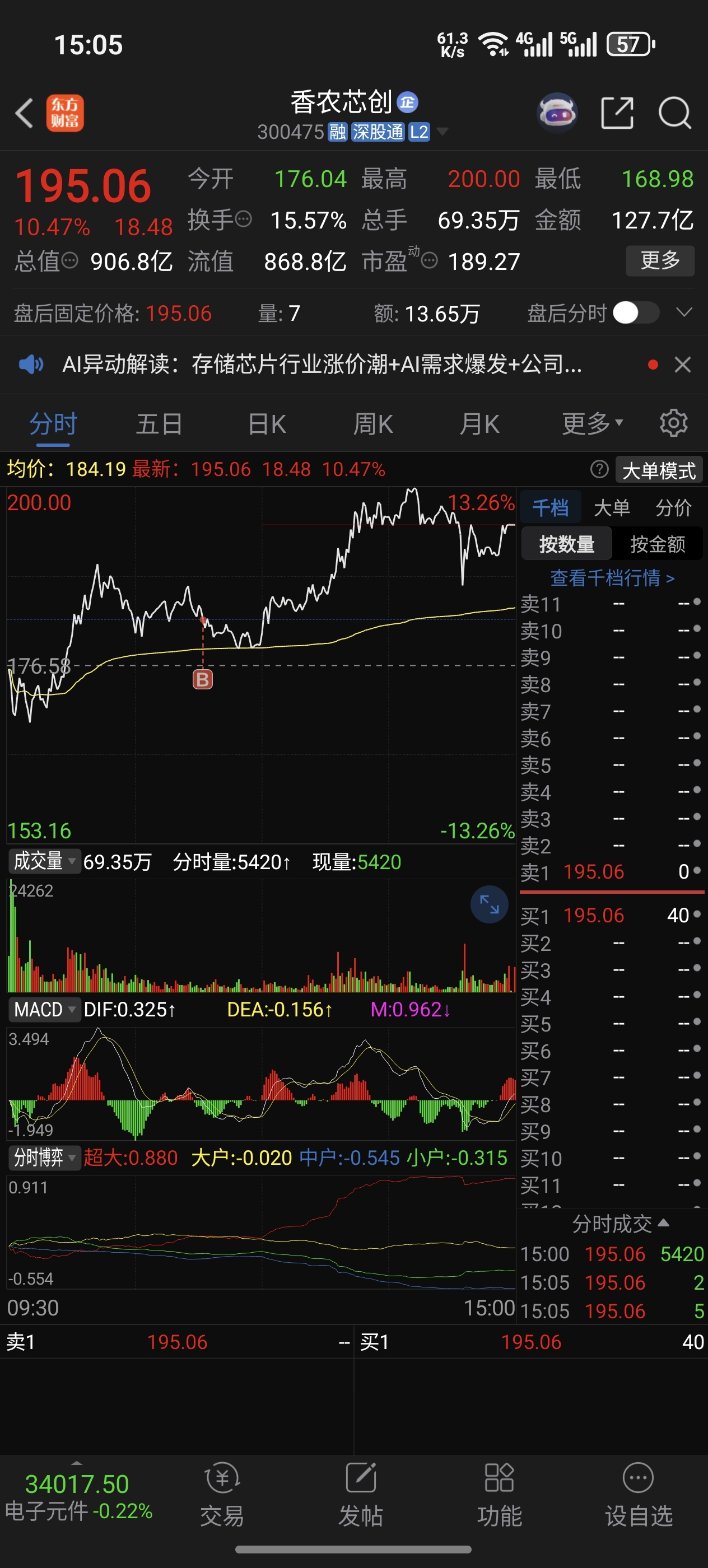Tap the 企 badge beside 香农芯创
The width and height of the screenshot is (708, 1568).
pyautogui.click(x=407, y=102)
